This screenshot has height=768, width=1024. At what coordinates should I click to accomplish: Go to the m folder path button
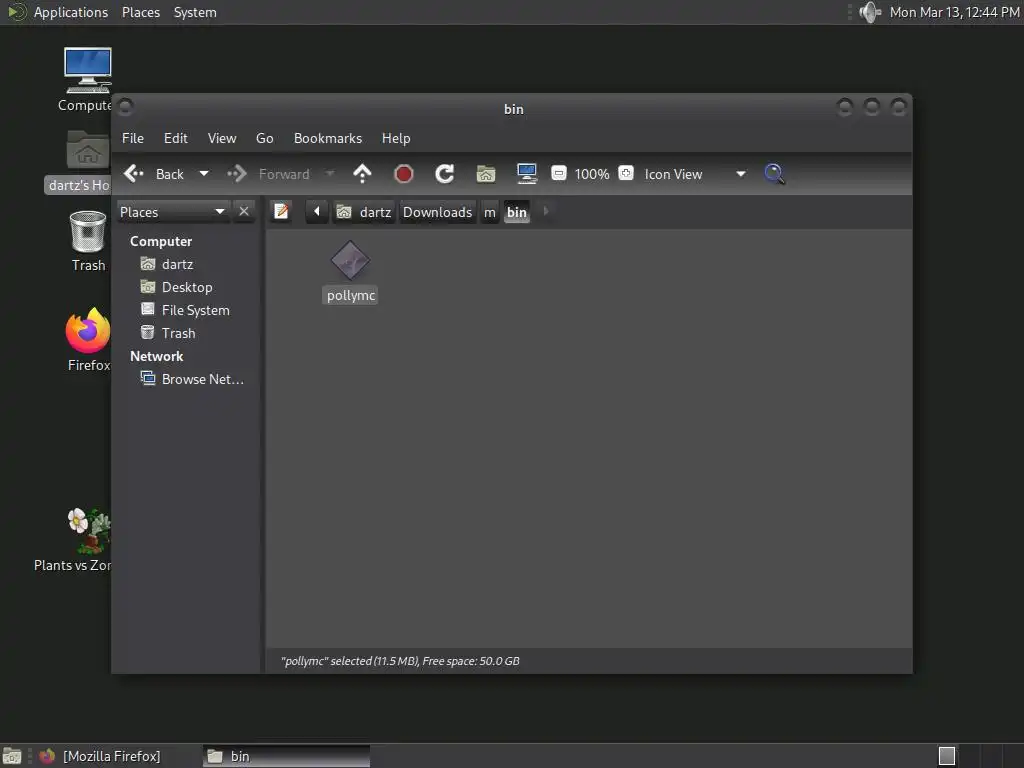490,212
